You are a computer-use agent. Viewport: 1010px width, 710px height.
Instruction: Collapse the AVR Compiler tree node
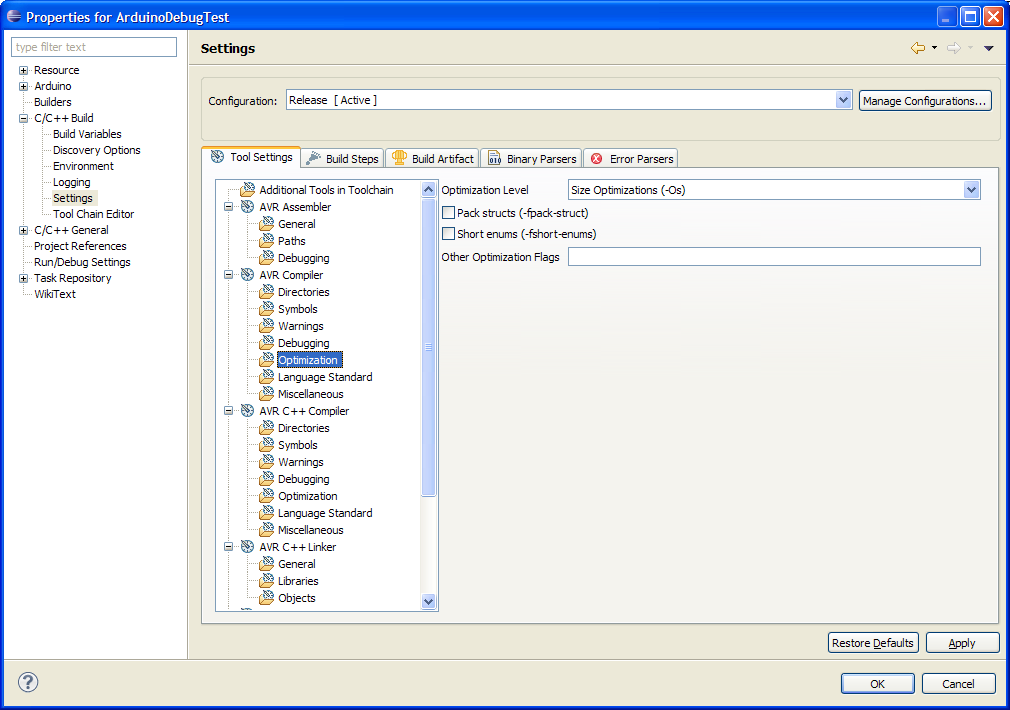pyautogui.click(x=228, y=275)
